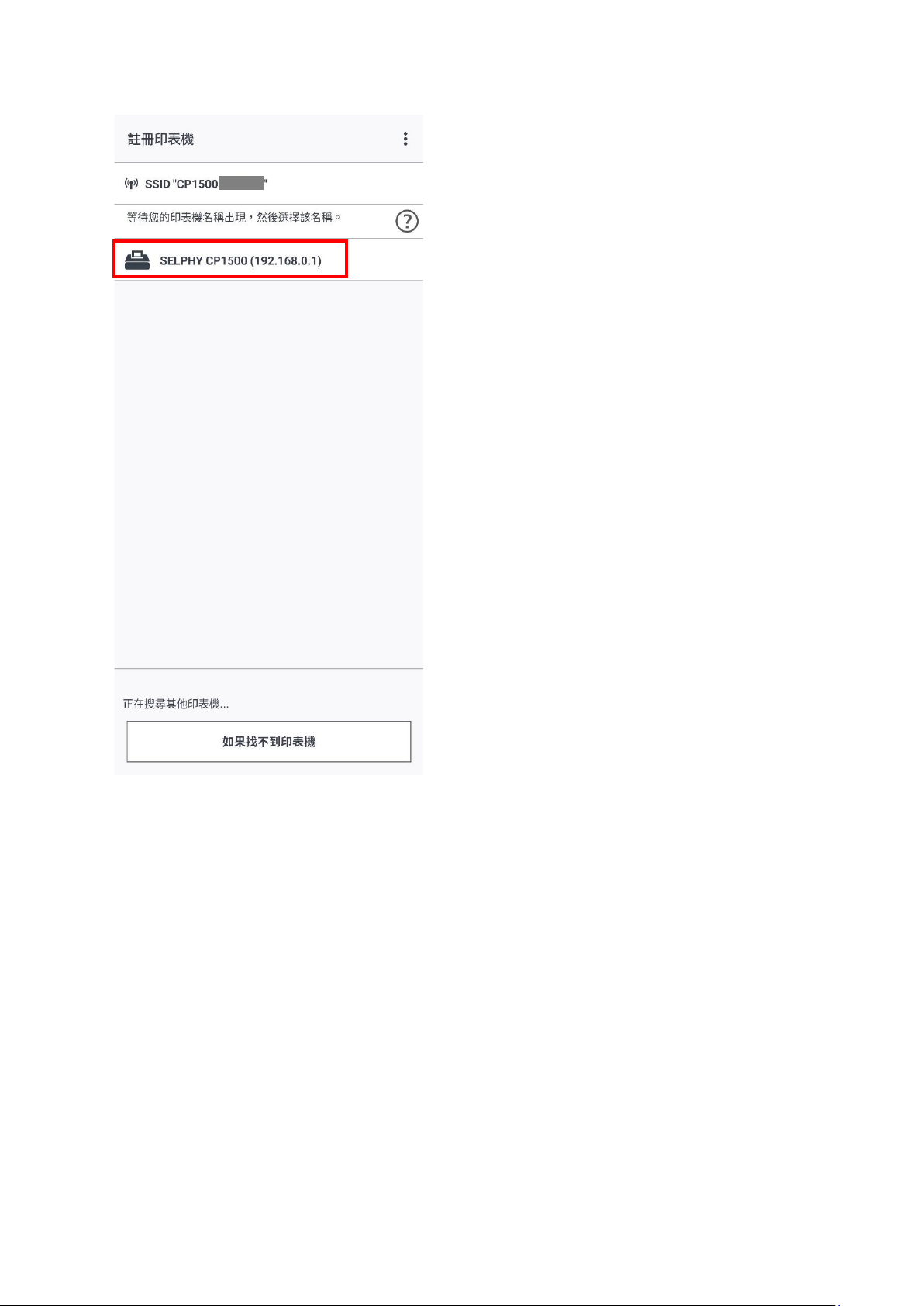The height and width of the screenshot is (1306, 924).
Task: Select SELPHY CP1500 (192.168.0.1) from list
Action: [268, 260]
